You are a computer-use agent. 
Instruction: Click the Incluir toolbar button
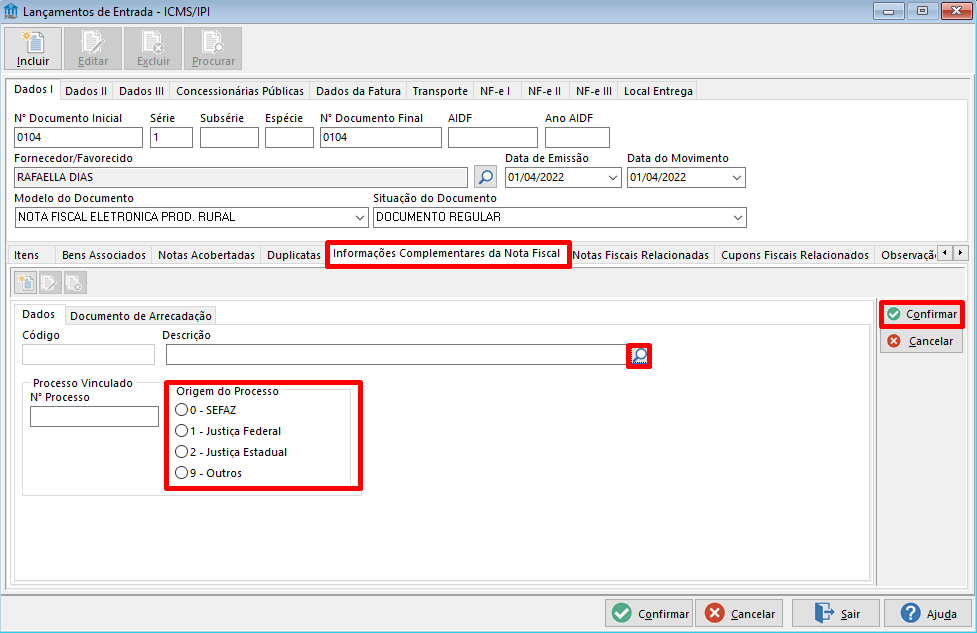pyautogui.click(x=33, y=49)
